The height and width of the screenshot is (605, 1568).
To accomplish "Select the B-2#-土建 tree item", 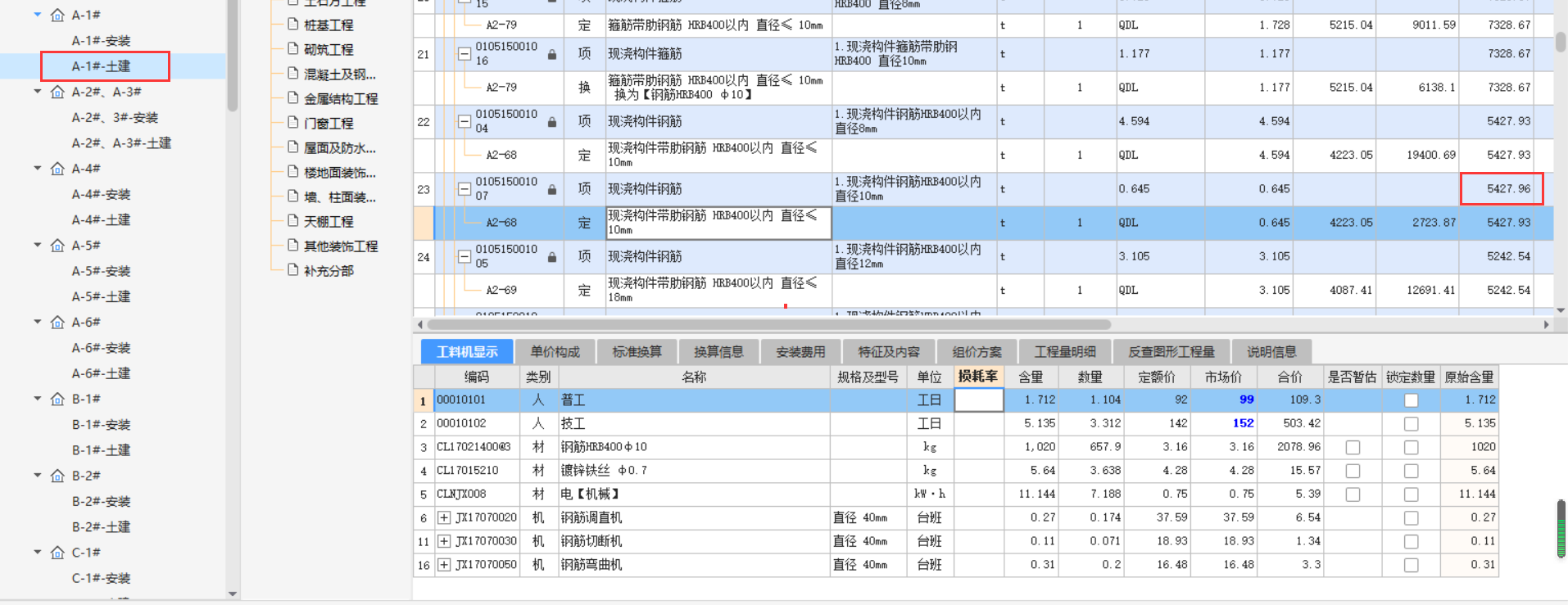I will pos(101,526).
